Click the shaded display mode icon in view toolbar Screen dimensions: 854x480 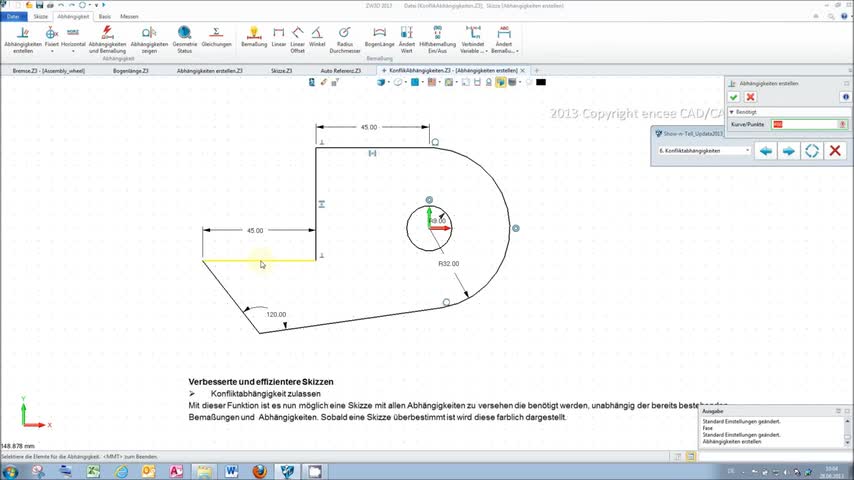coord(381,82)
